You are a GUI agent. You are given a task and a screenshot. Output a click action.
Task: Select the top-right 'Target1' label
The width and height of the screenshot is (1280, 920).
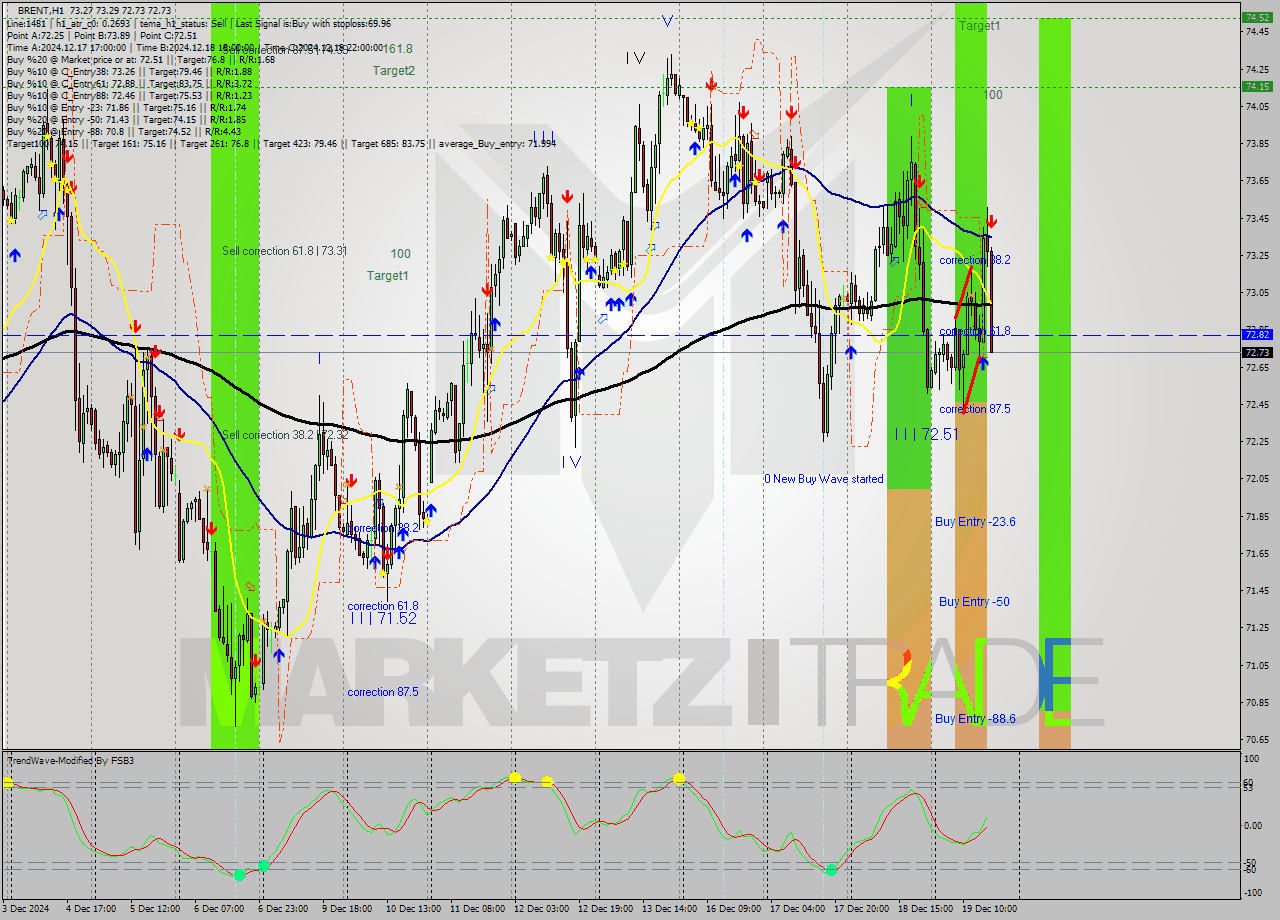click(x=979, y=26)
